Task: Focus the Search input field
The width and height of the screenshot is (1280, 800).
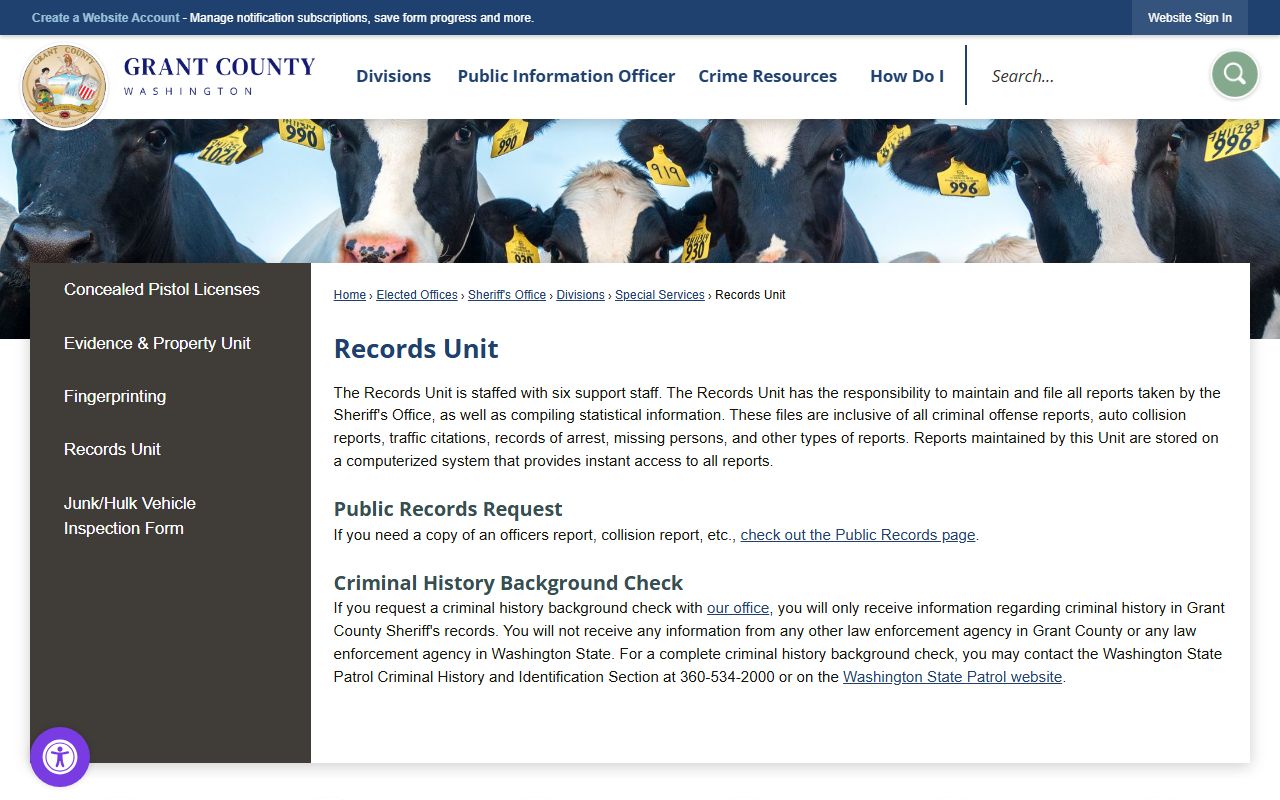Action: [x=1090, y=76]
